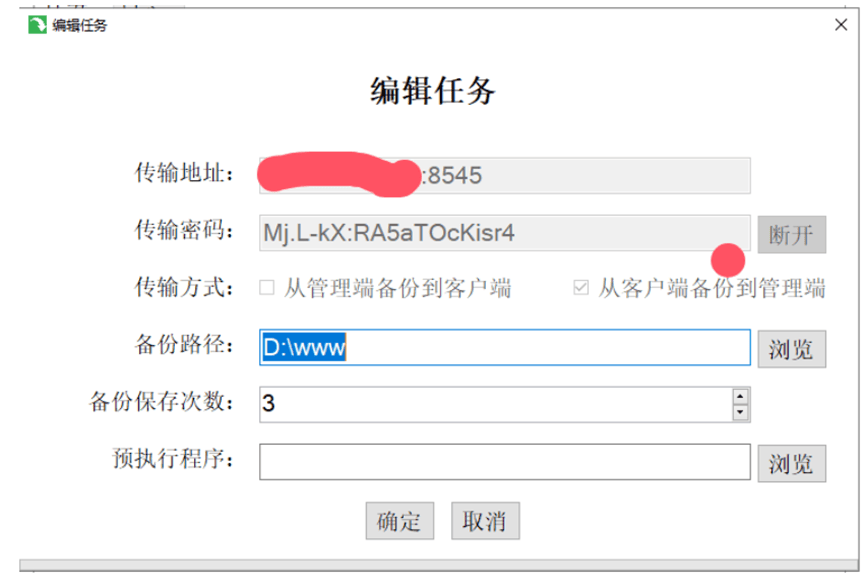
Task: Click the empty 预执行程序 field
Action: [x=505, y=462]
